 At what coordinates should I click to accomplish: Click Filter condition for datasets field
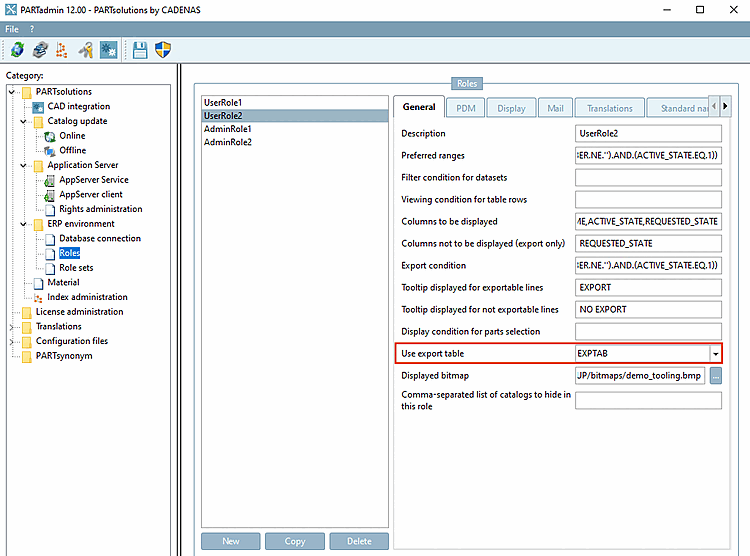(x=648, y=178)
